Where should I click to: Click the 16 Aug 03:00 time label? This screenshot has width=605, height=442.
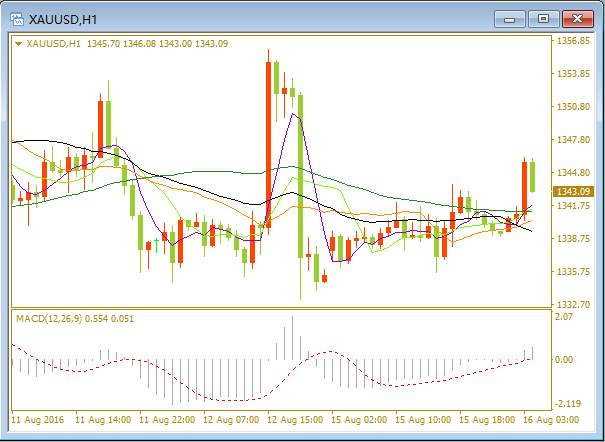coord(551,420)
